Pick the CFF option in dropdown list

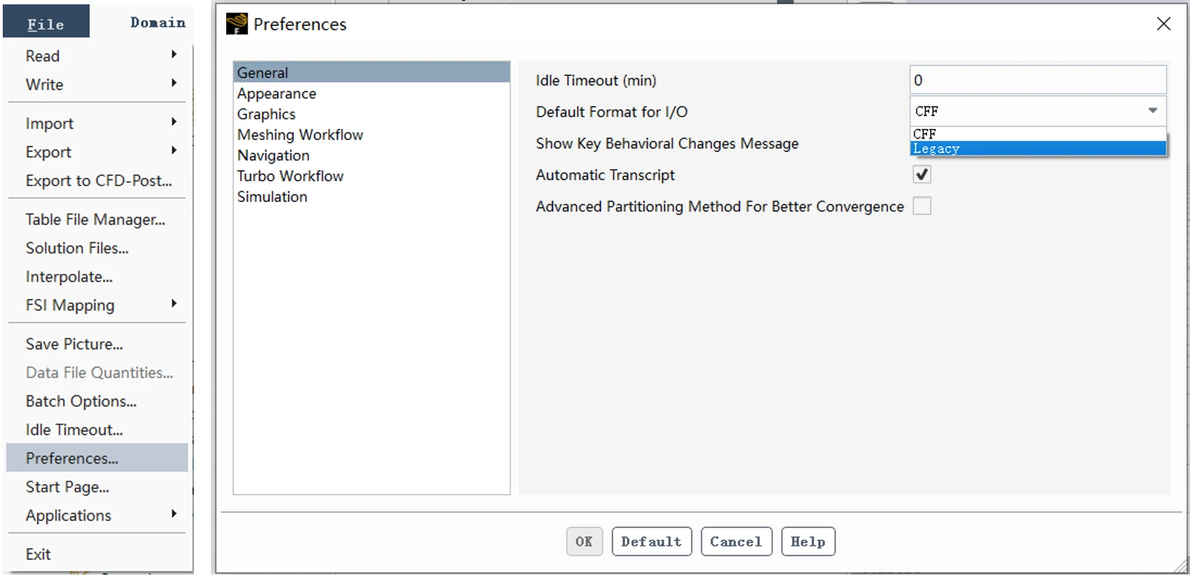[1038, 134]
